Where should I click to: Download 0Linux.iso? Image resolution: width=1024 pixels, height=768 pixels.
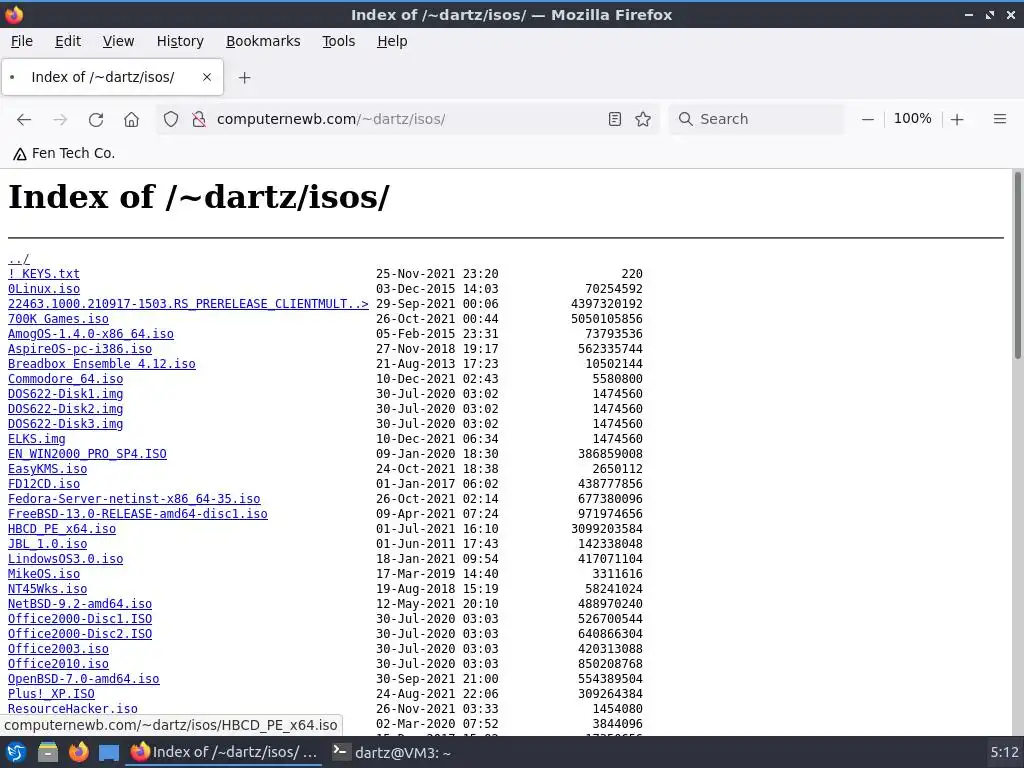point(44,289)
